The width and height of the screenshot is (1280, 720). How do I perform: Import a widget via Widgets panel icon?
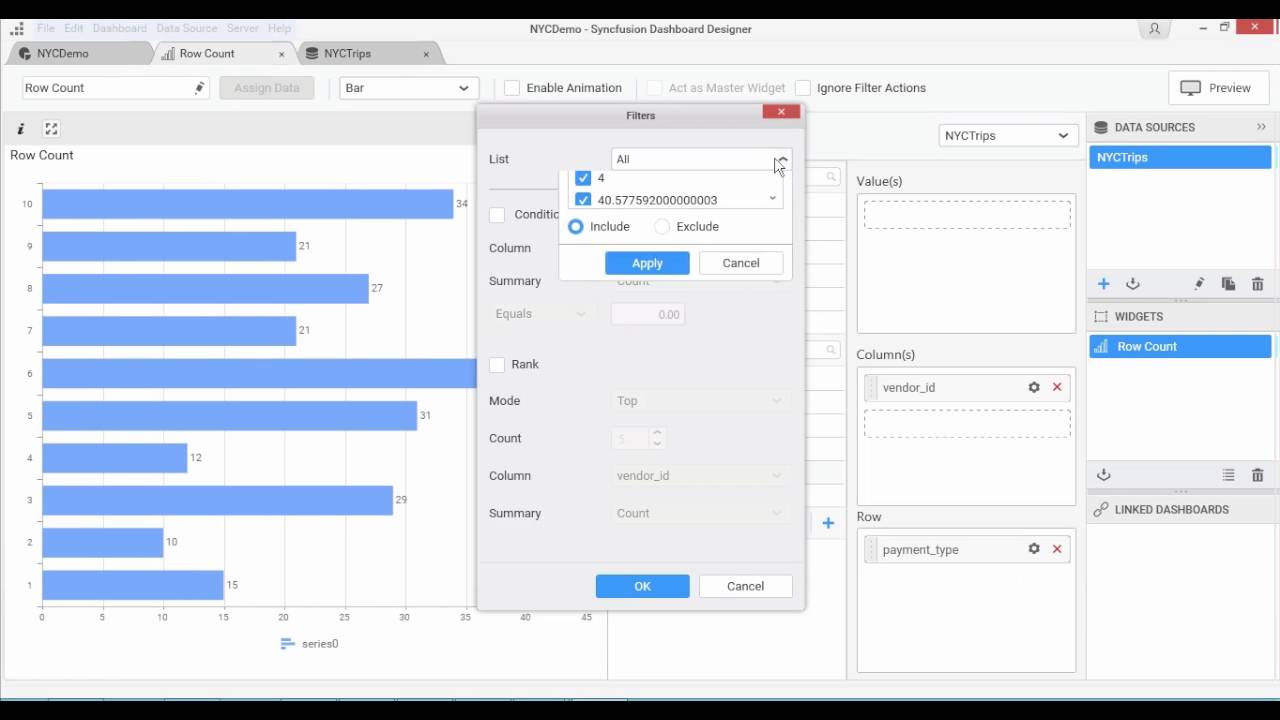tap(1103, 475)
